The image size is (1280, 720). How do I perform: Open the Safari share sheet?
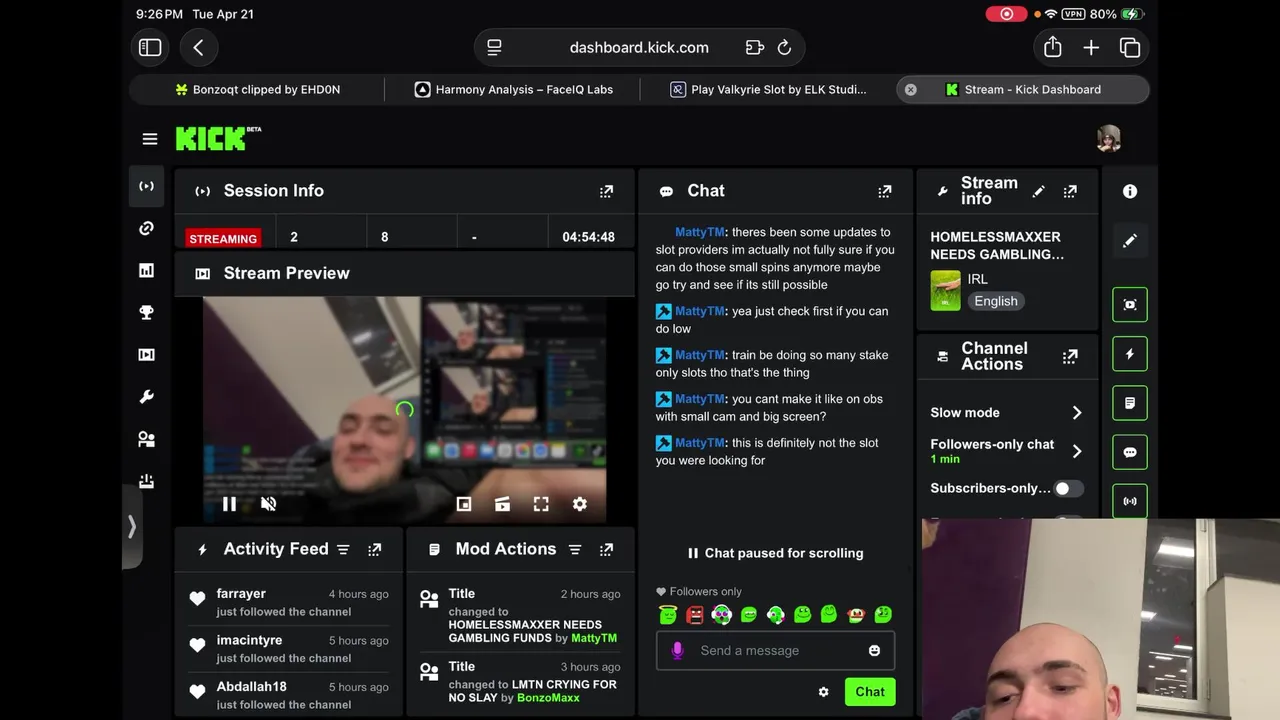pyautogui.click(x=1052, y=47)
